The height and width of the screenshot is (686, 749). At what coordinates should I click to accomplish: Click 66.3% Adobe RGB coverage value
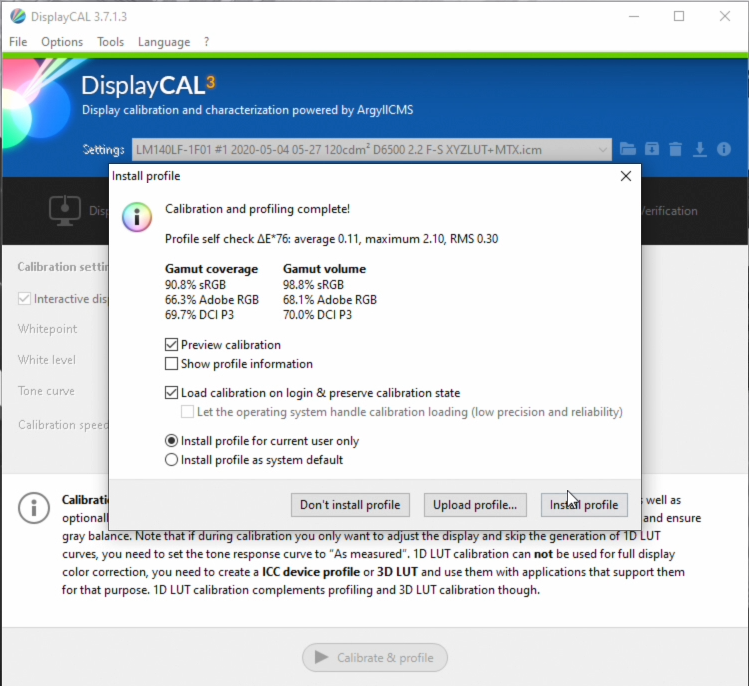212,300
